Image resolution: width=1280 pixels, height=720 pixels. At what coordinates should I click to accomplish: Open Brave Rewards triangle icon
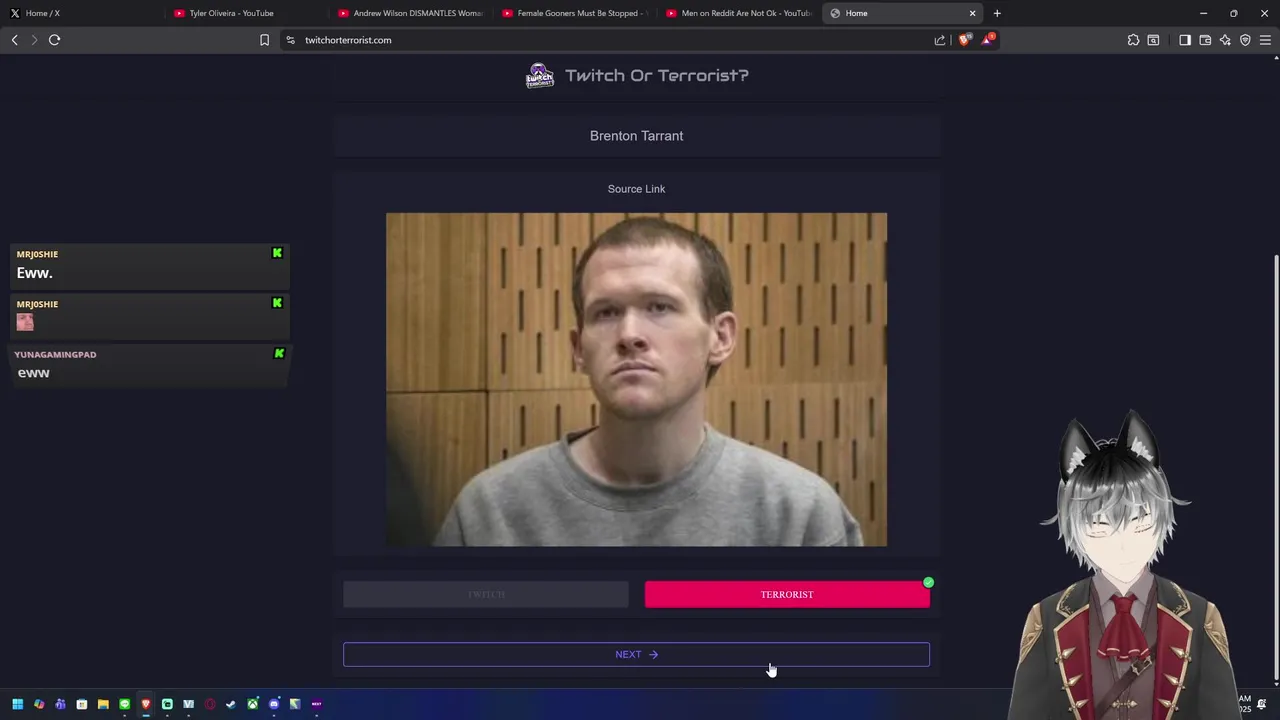(x=988, y=39)
